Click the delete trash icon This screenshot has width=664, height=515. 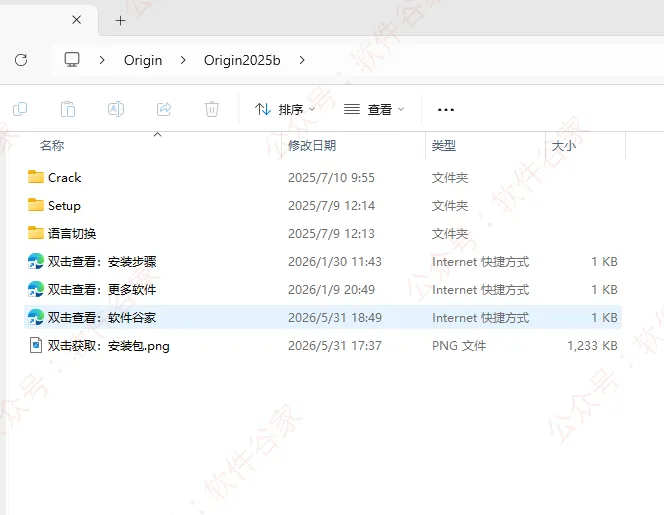point(212,109)
